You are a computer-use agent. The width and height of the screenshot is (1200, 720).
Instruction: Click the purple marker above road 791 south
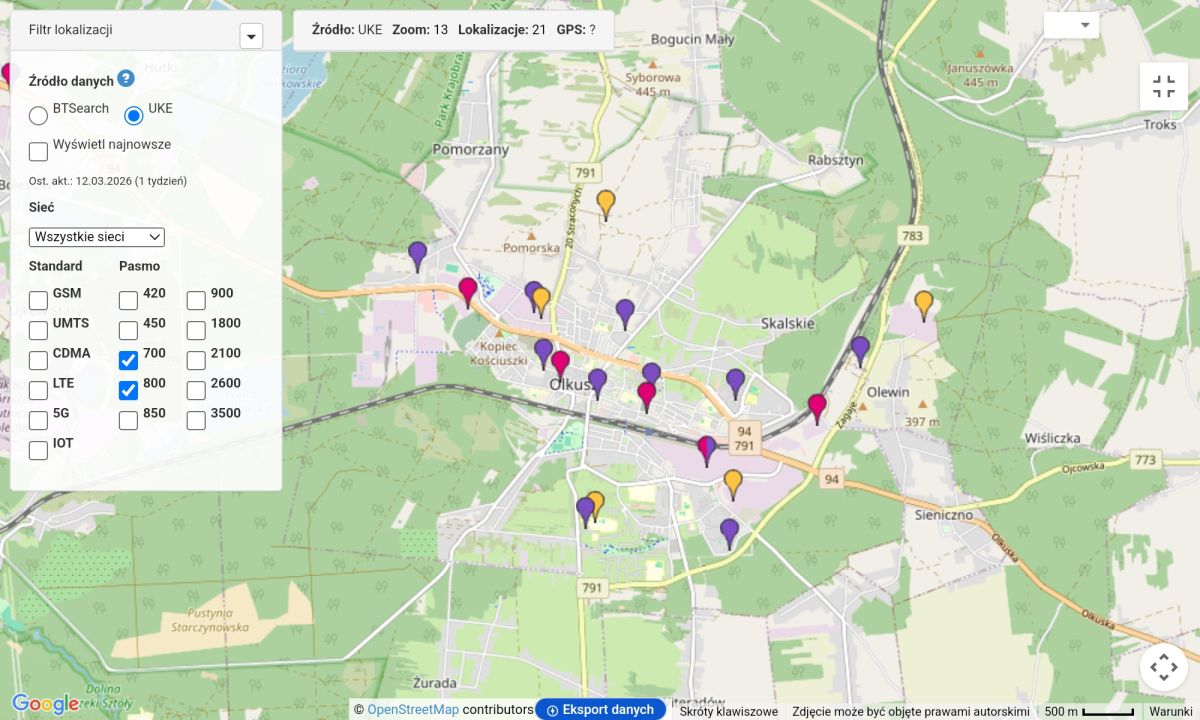point(585,511)
